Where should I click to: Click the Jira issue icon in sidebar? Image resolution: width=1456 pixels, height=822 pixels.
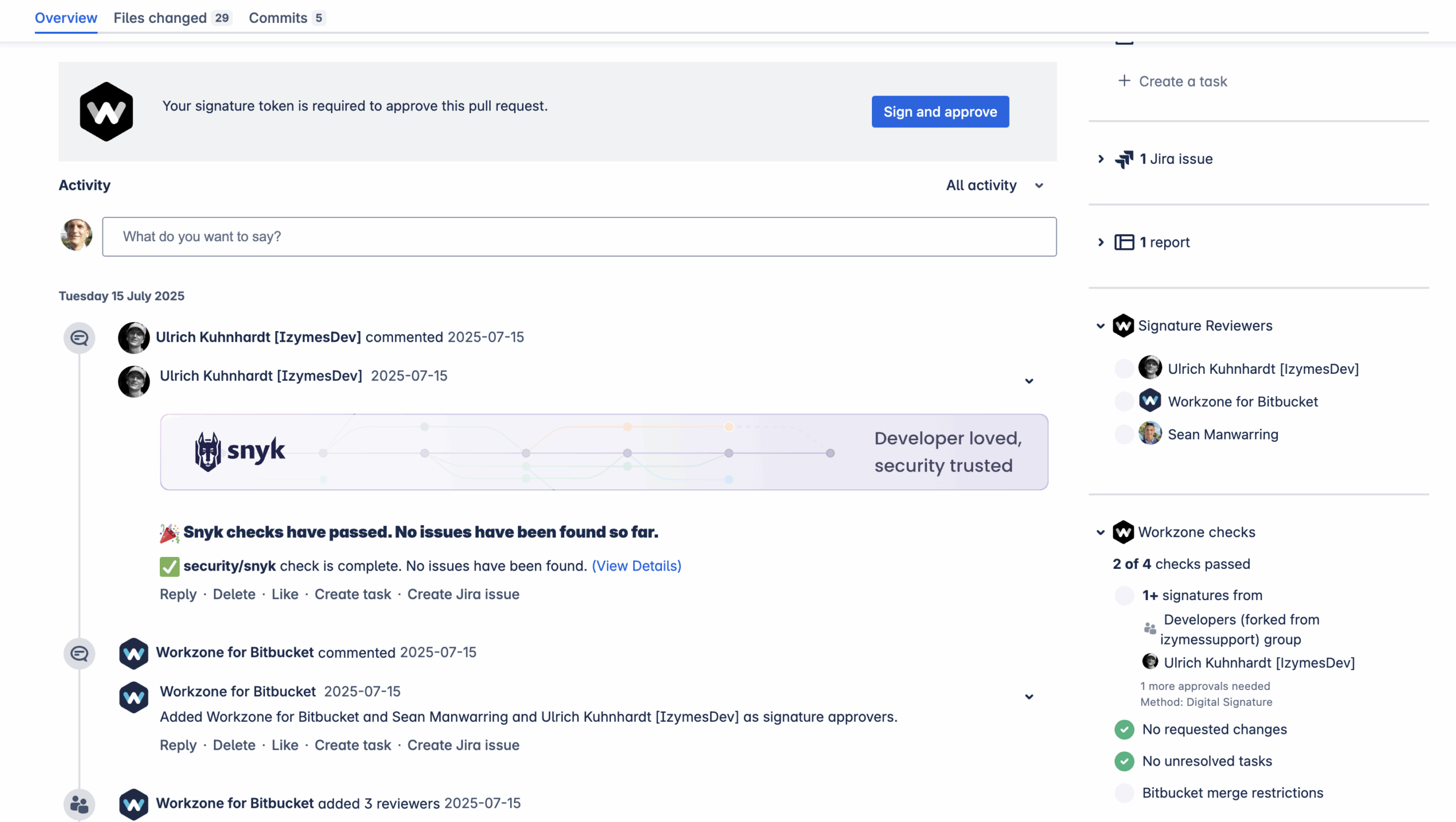1124,159
